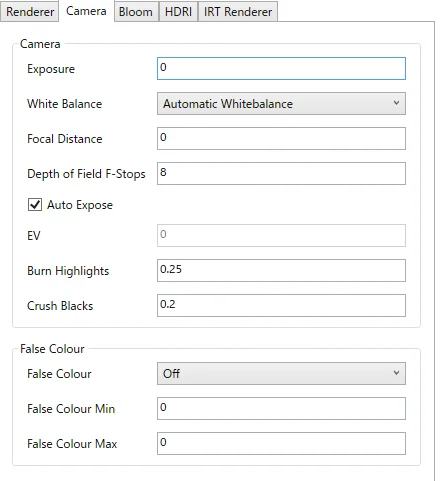This screenshot has height=481, width=445.
Task: Select the Camera tab
Action: pyautogui.click(x=86, y=11)
